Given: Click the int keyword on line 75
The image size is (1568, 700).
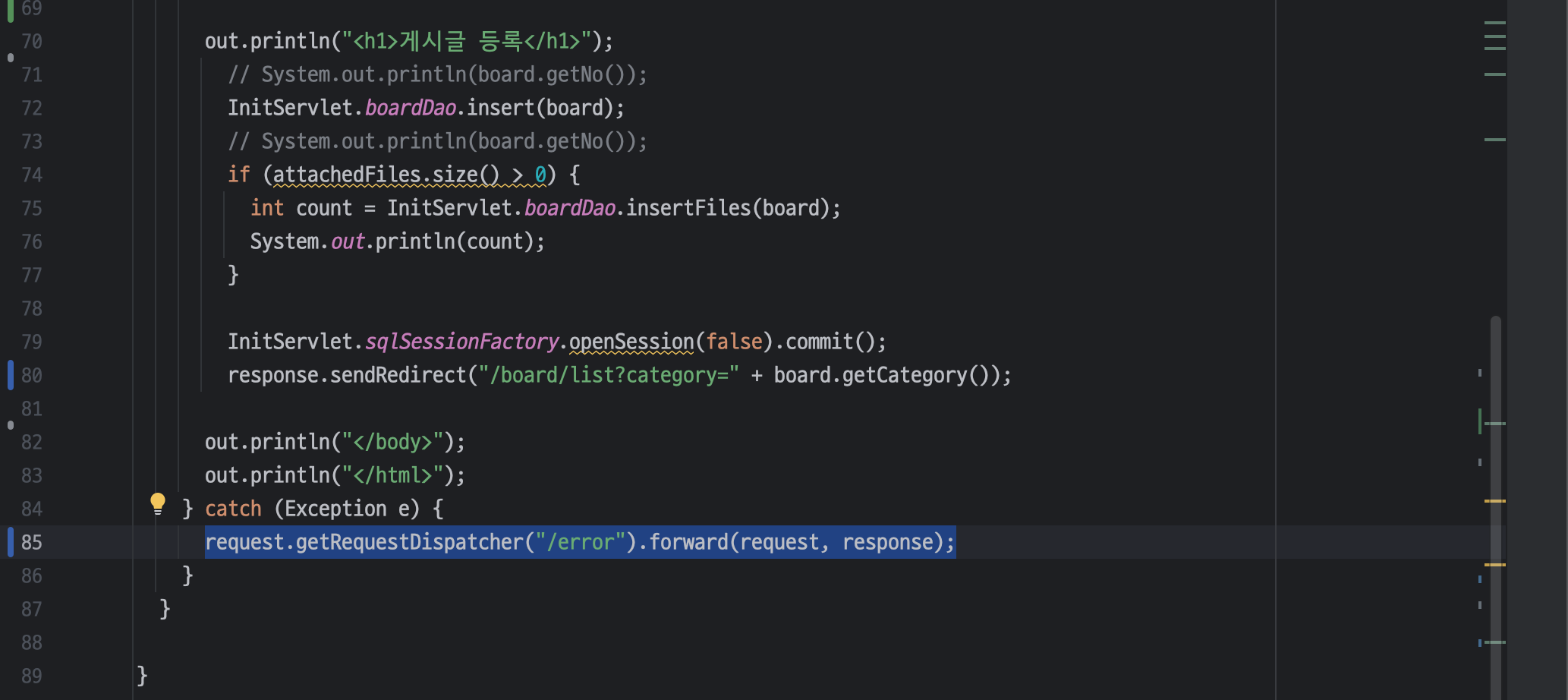Looking at the screenshot, I should click(267, 208).
